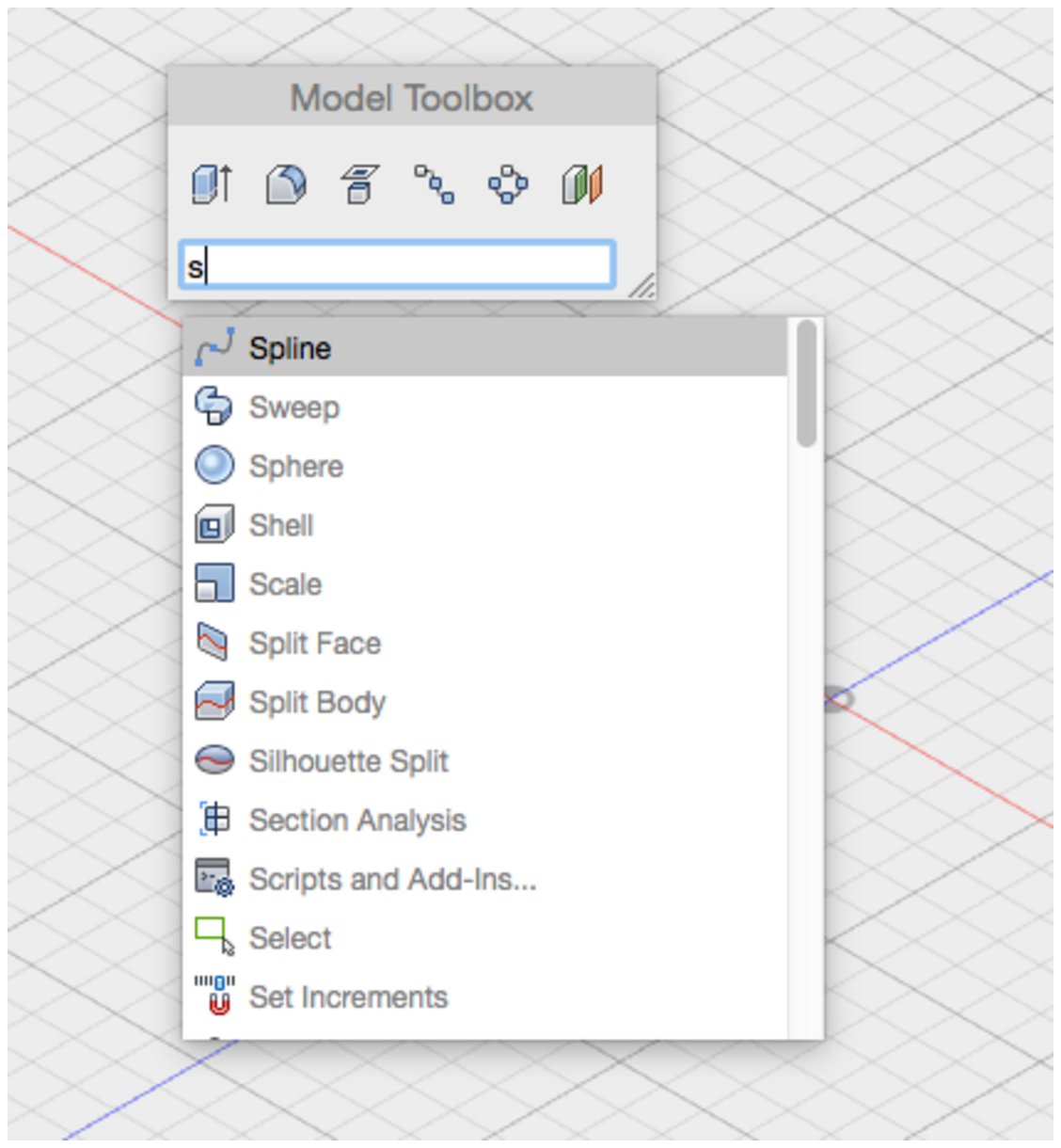The height and width of the screenshot is (1148, 1061).
Task: Click the Set Increments magnet icon
Action: tap(214, 996)
